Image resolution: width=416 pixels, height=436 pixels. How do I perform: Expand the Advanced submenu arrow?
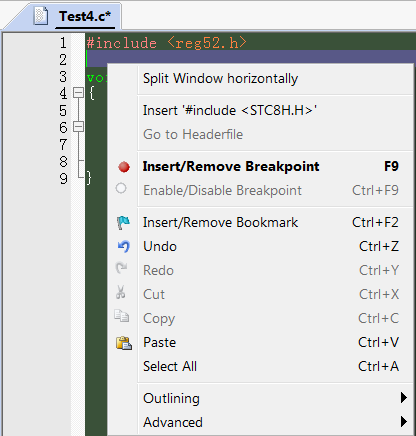pyautogui.click(x=404, y=422)
